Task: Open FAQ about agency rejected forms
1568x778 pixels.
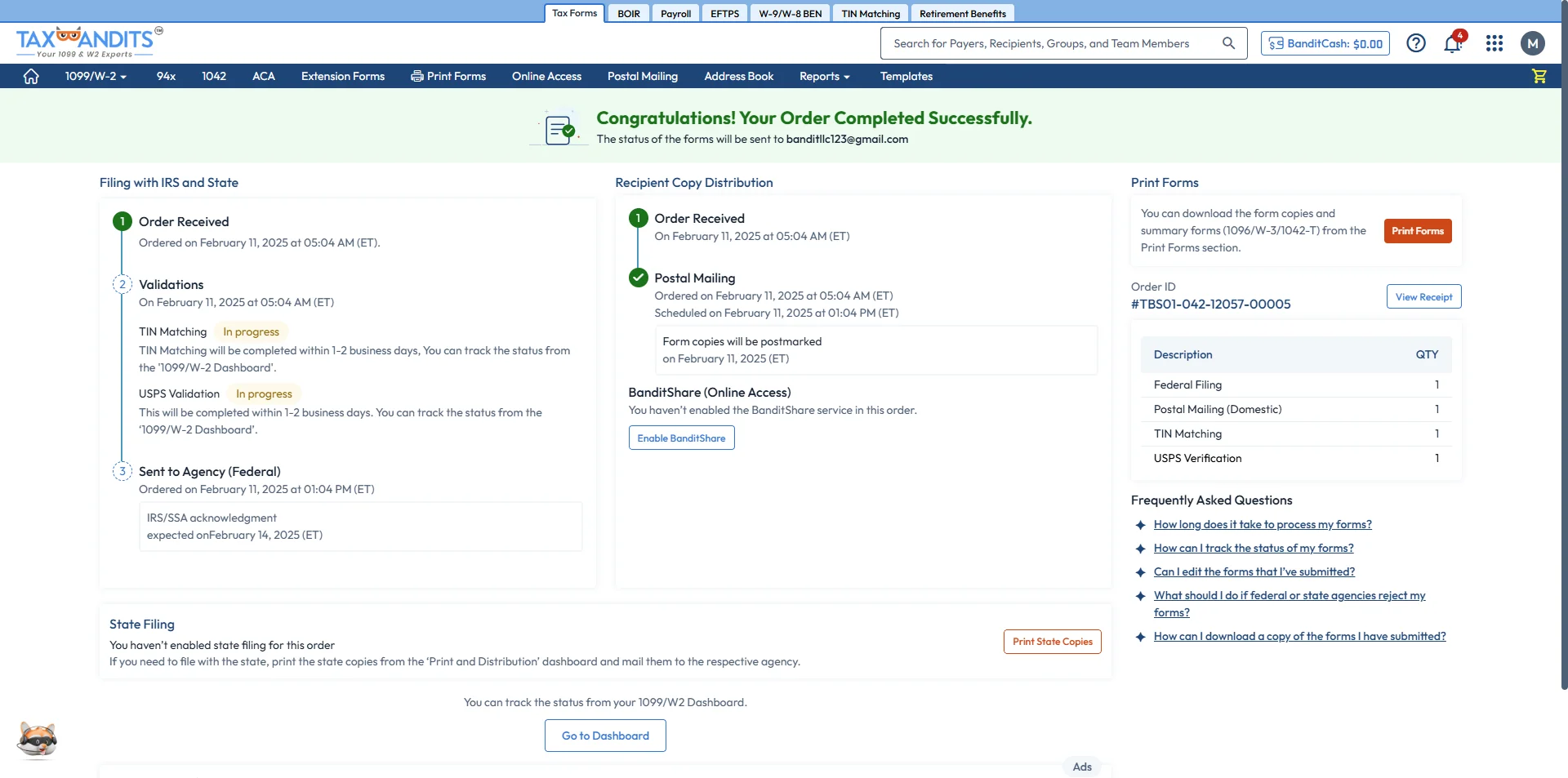Action: point(1289,604)
